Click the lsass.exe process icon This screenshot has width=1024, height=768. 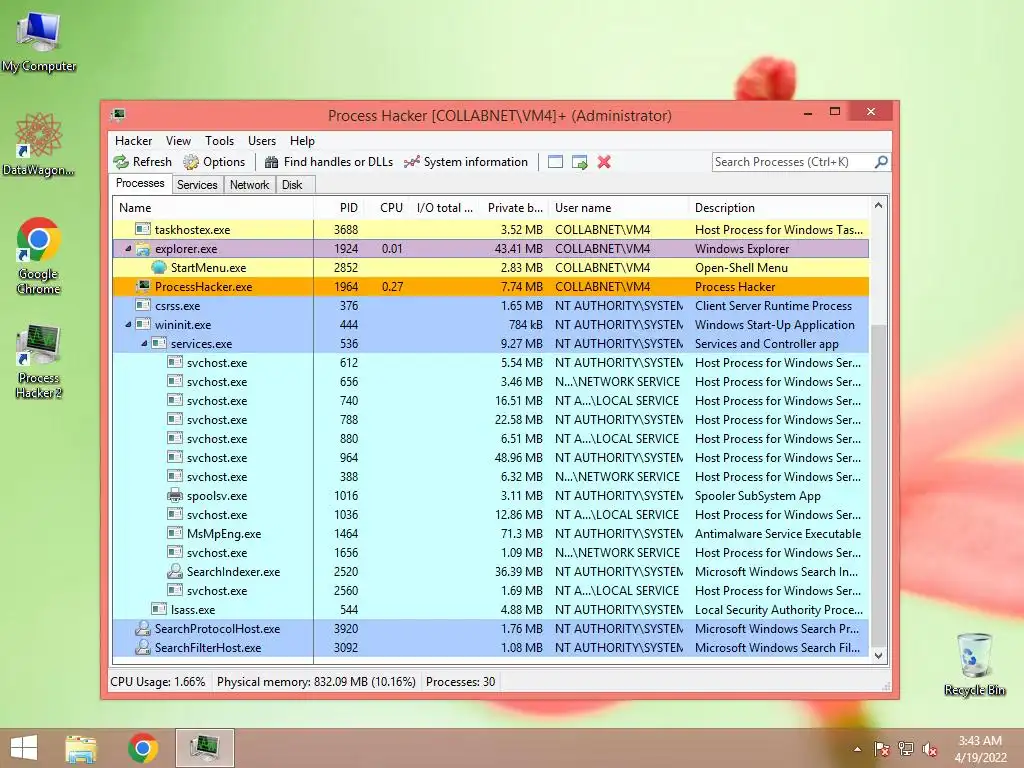click(159, 609)
